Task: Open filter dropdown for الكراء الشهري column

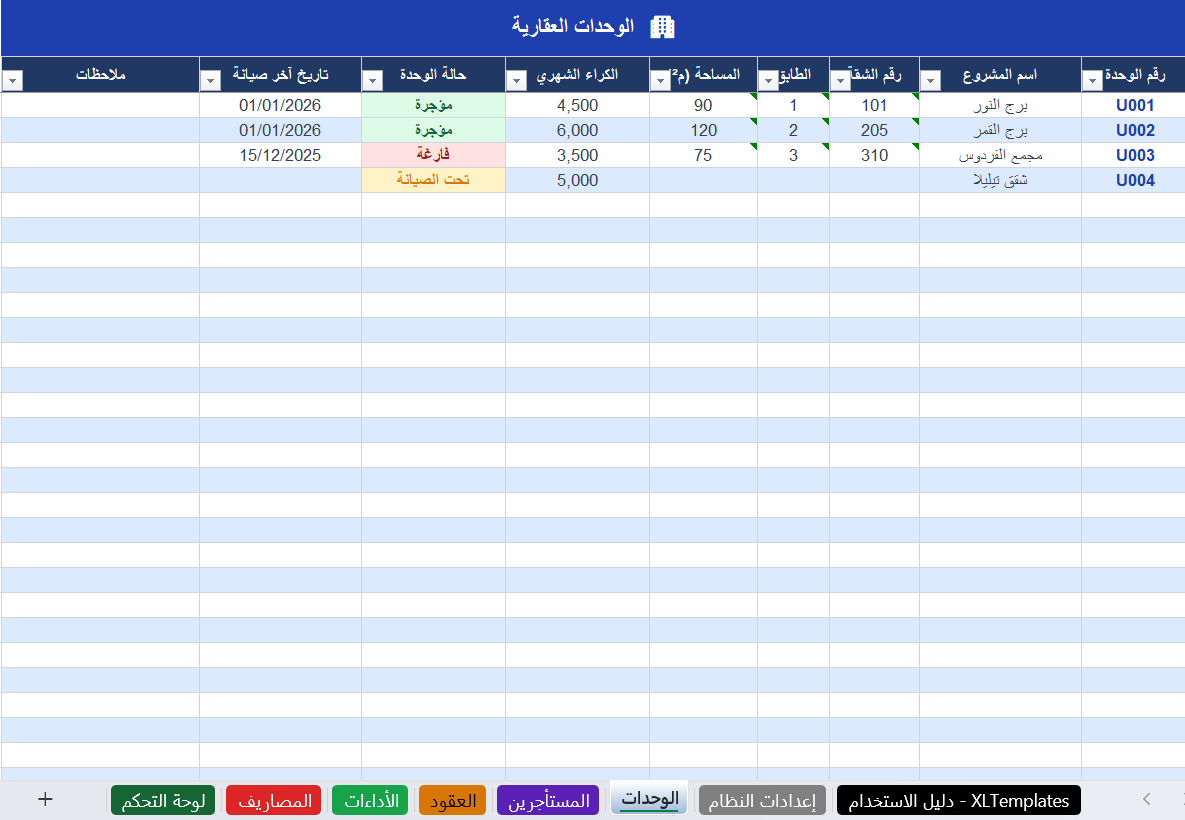Action: [x=516, y=80]
